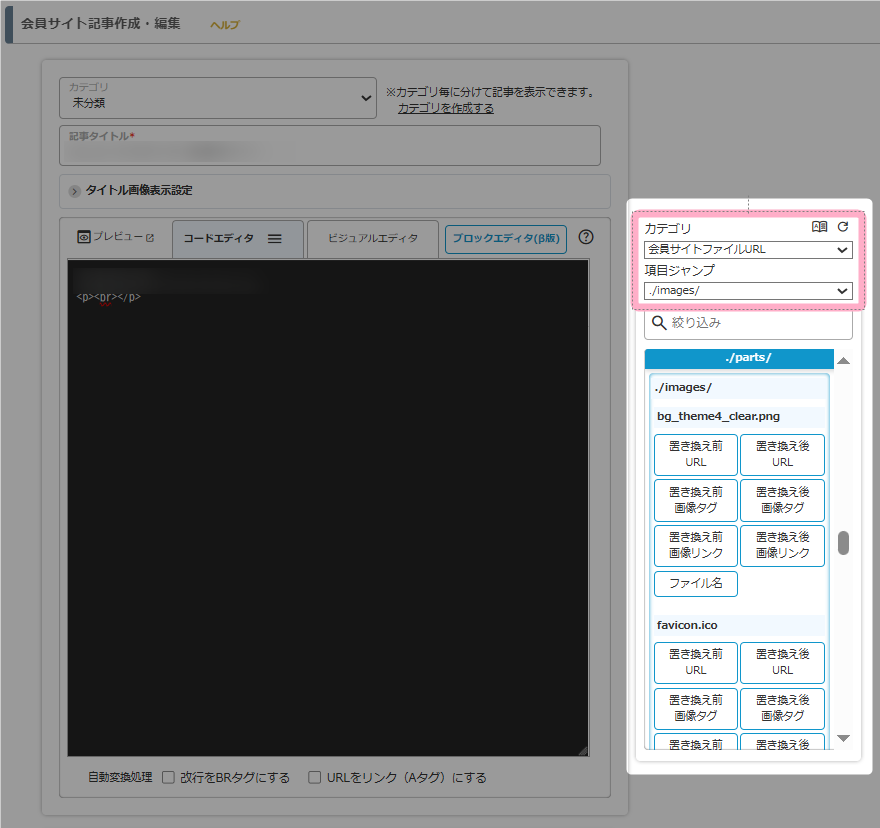Switch to the ビジュアルエディタ tab
The image size is (880, 828).
pos(372,239)
